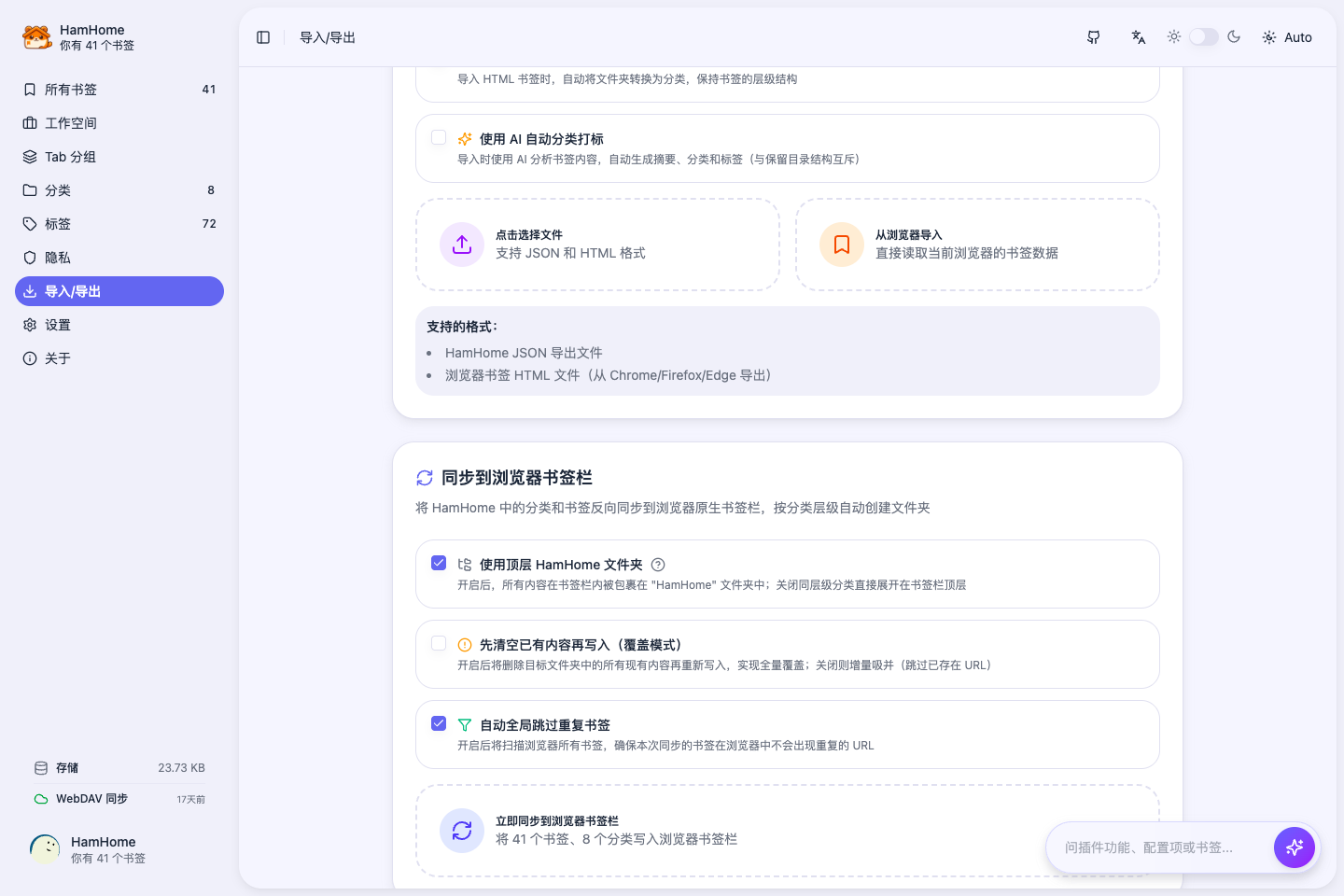Click the warning icon beside 覆盖模式

click(465, 645)
